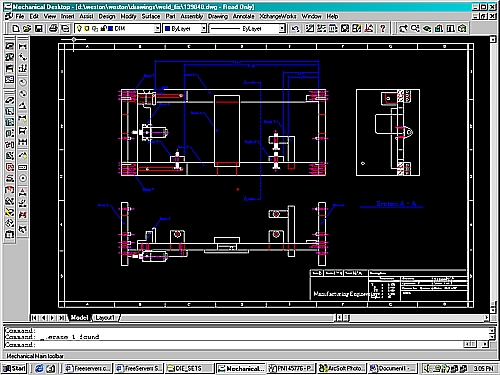Image resolution: width=500 pixels, height=375 pixels.
Task: Expand the DIM layer dropdown
Action: click(x=157, y=29)
